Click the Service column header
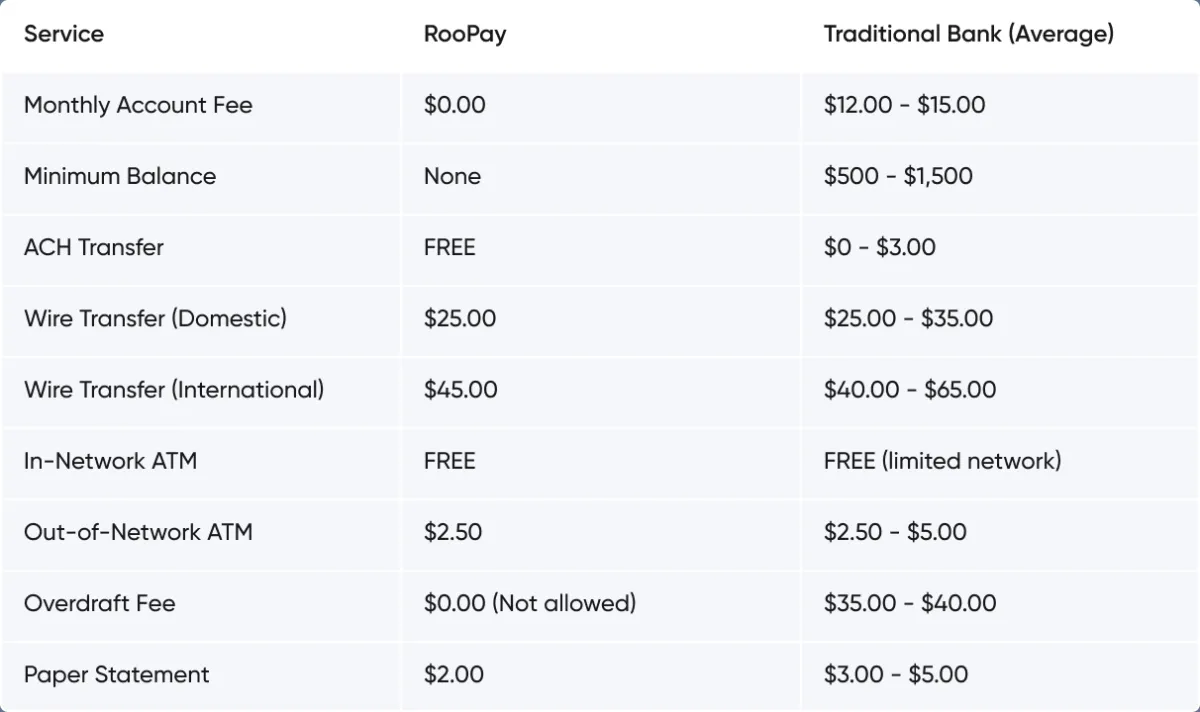Screen dimensions: 1200x712 64,34
